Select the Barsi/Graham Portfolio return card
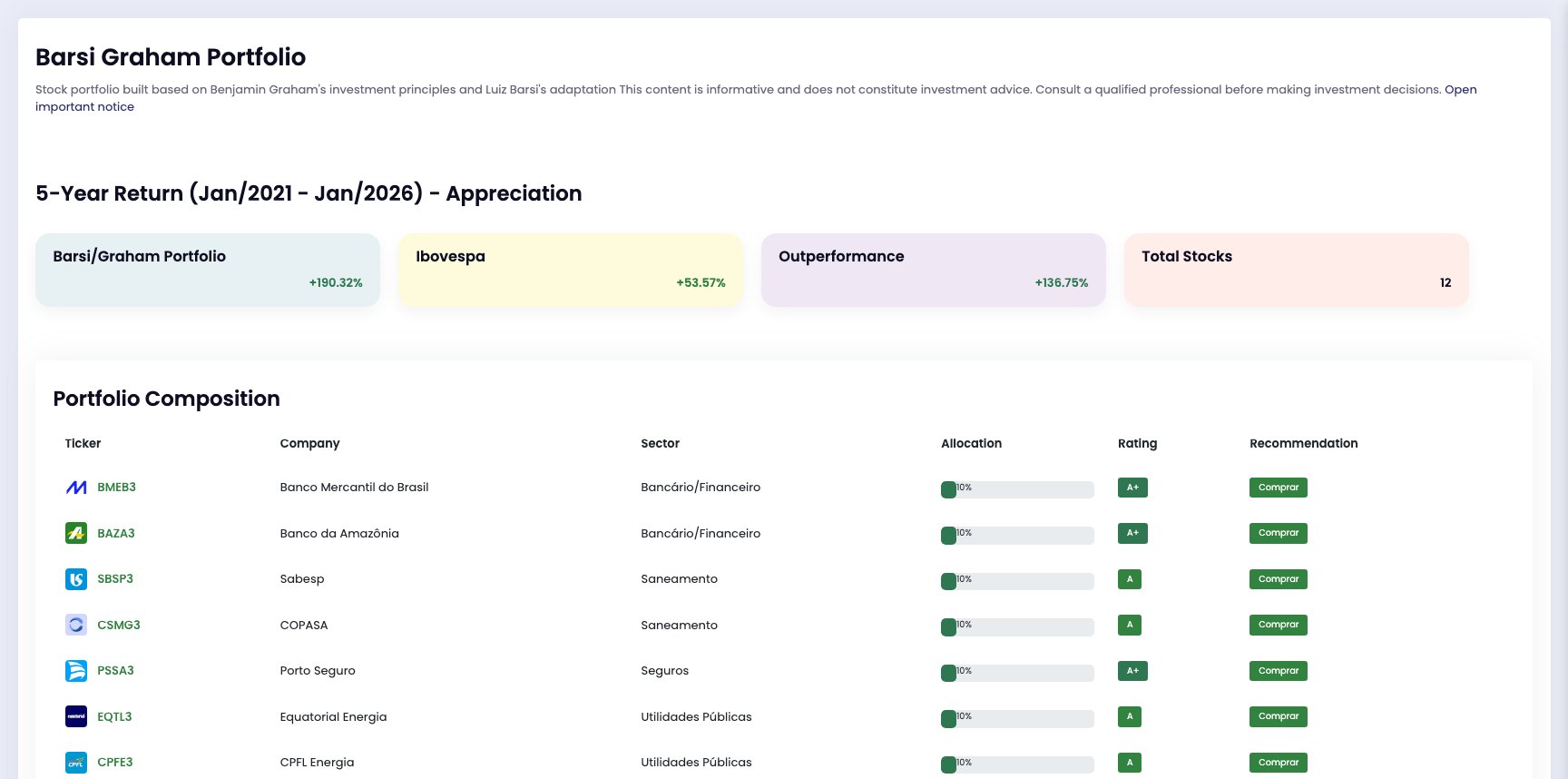1568x779 pixels. (x=208, y=270)
